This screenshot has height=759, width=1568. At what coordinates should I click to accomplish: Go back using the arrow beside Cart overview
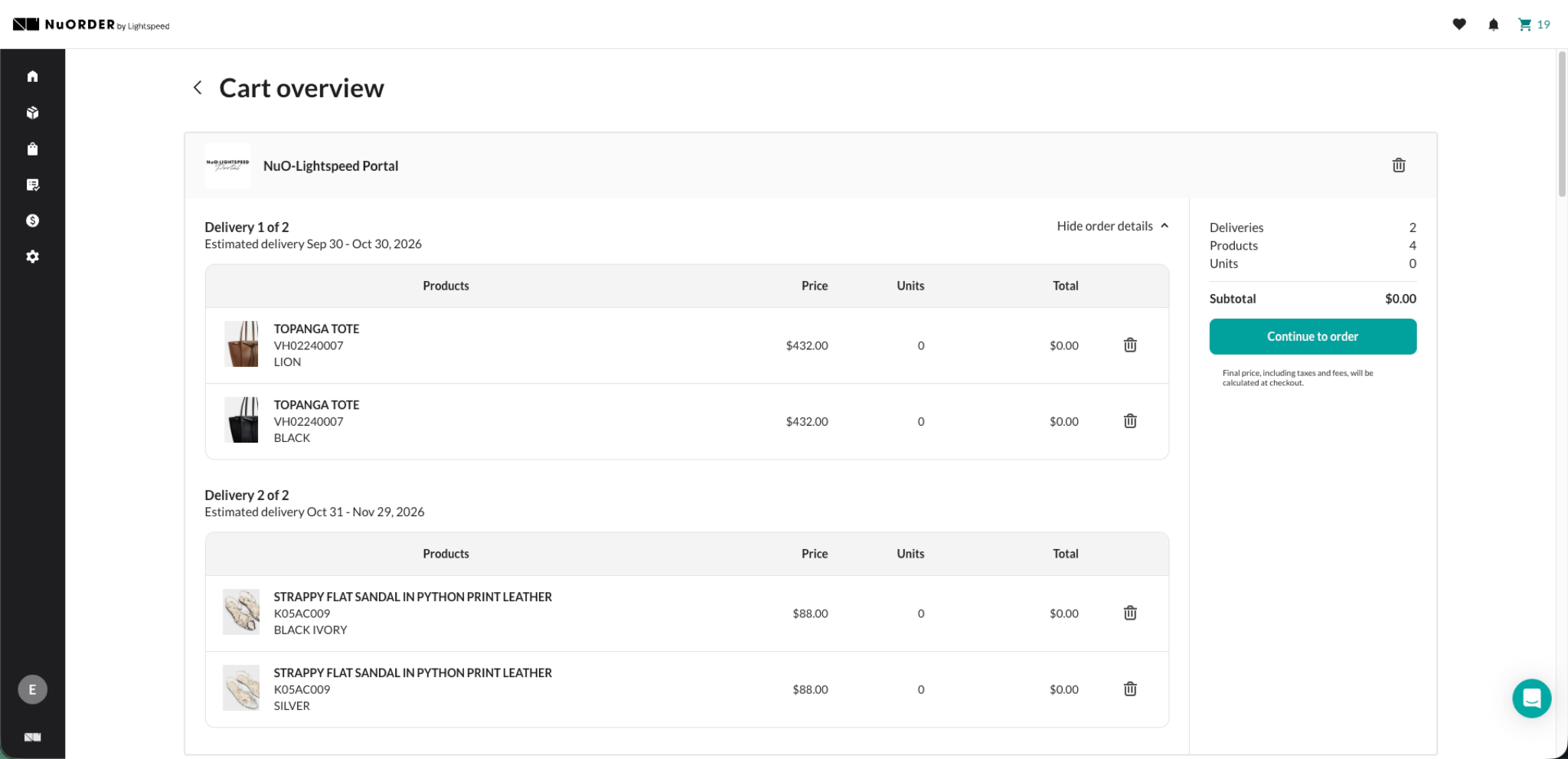pyautogui.click(x=198, y=87)
